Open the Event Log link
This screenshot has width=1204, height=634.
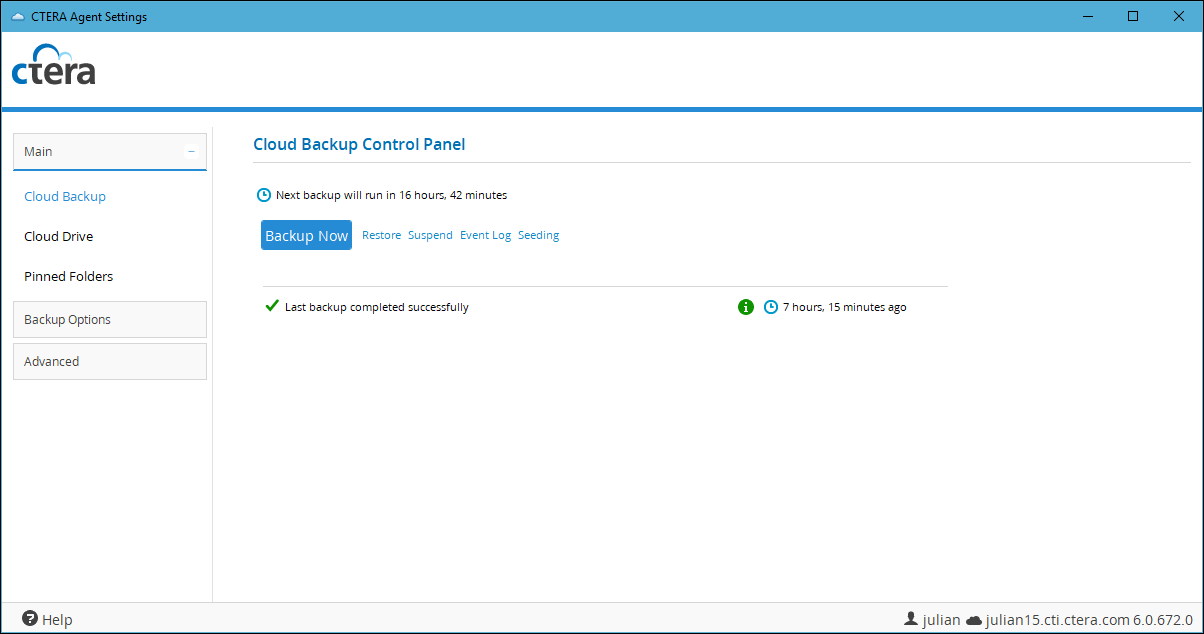pyautogui.click(x=485, y=235)
